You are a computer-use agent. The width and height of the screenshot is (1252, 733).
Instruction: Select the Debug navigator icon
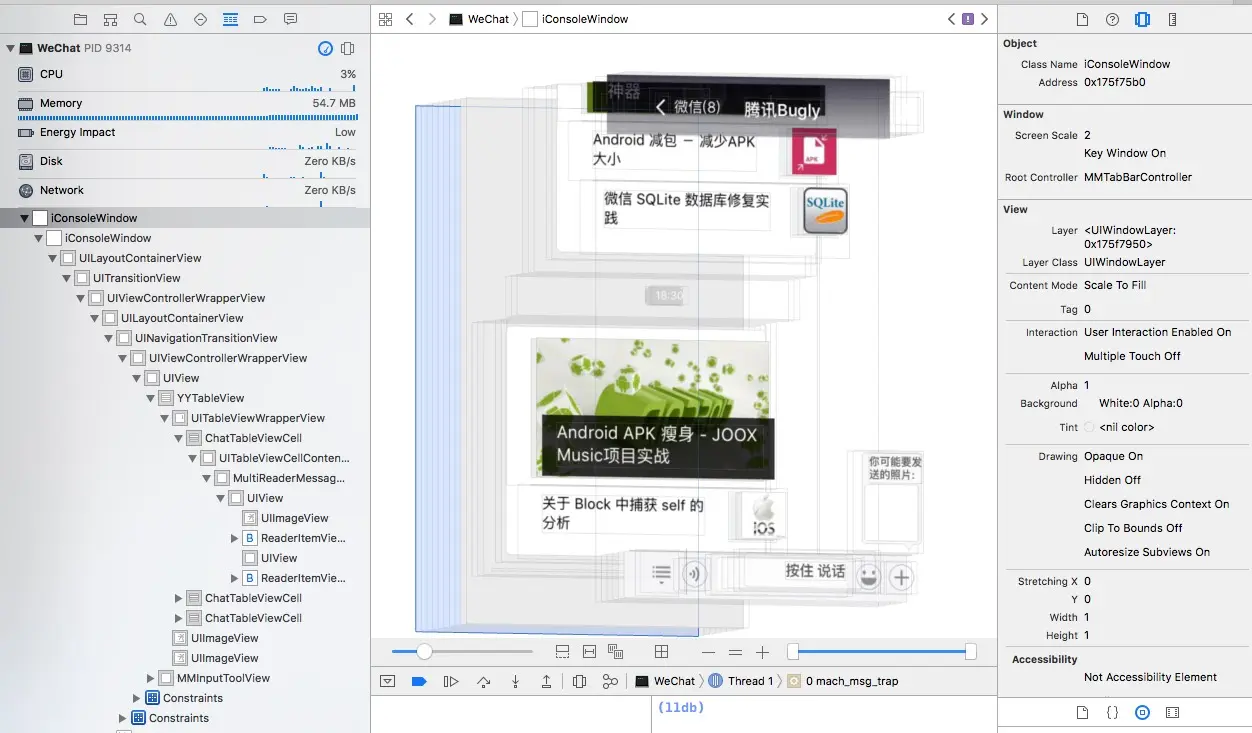[230, 19]
